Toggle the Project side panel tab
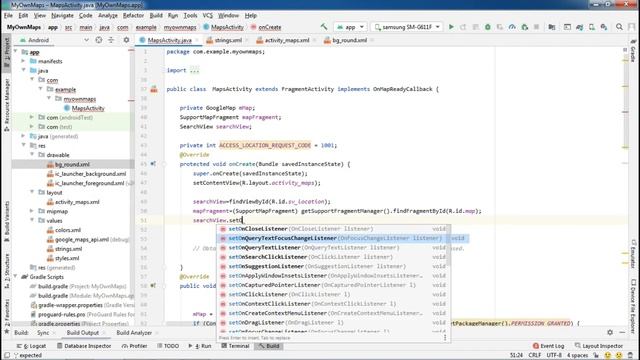The image size is (640, 360). pos(7,52)
